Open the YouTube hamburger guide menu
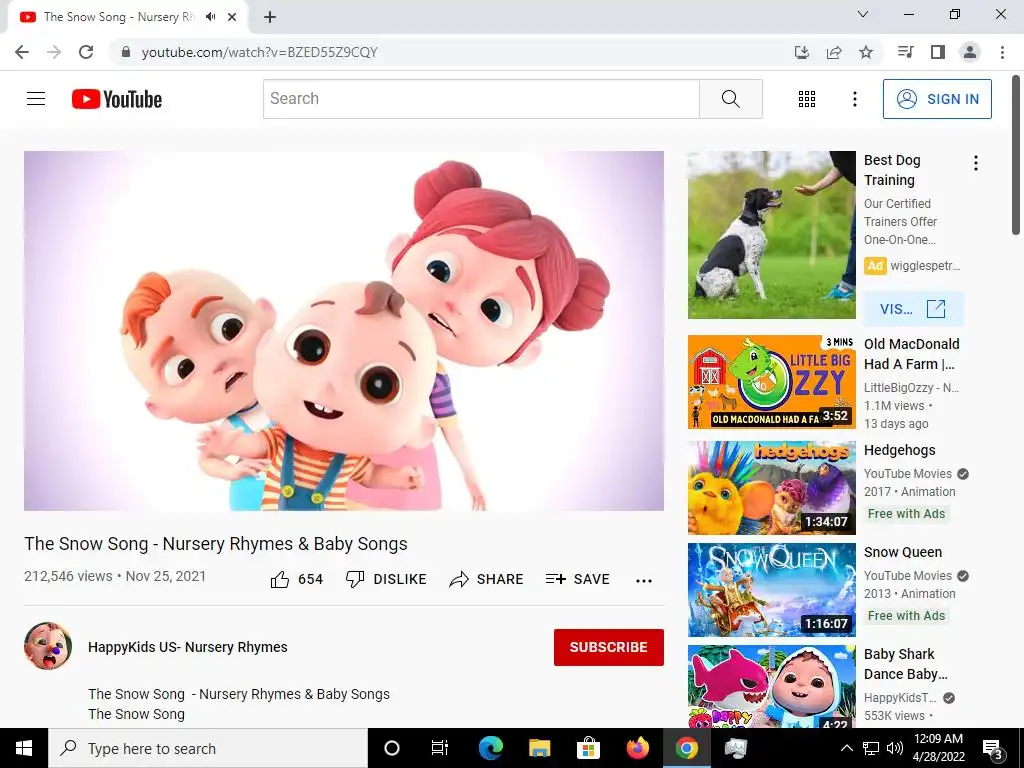This screenshot has height=768, width=1024. 36,99
